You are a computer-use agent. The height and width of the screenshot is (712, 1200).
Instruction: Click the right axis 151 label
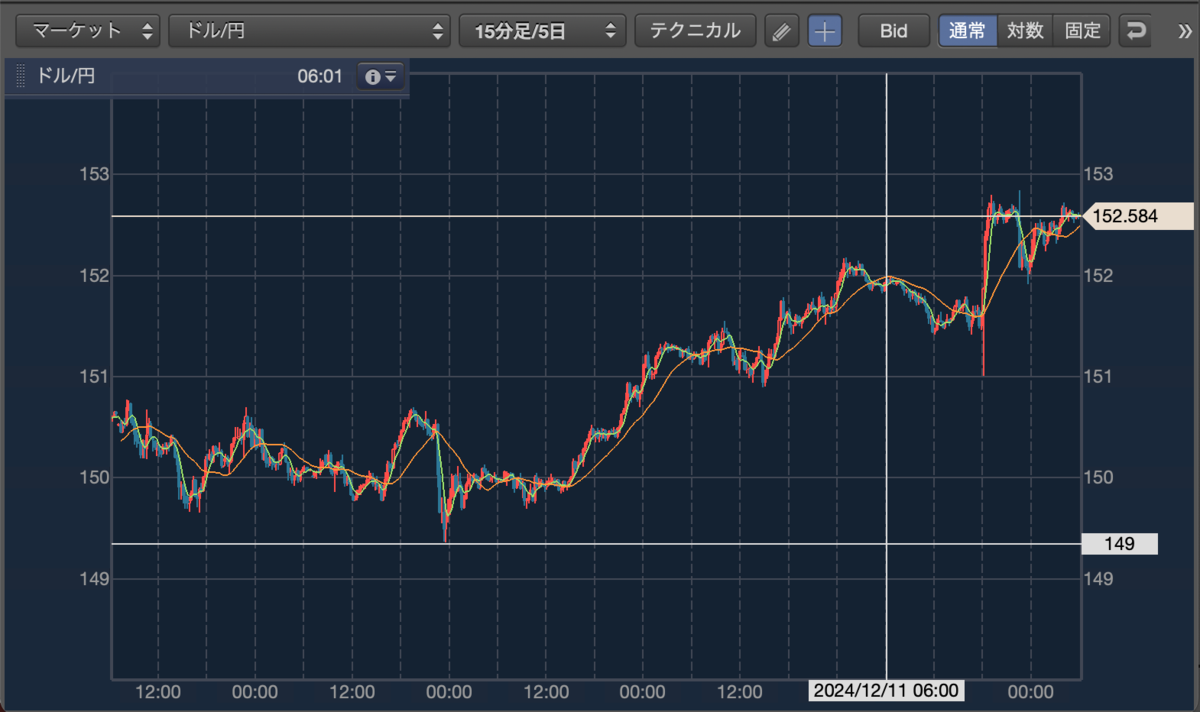click(x=1098, y=377)
